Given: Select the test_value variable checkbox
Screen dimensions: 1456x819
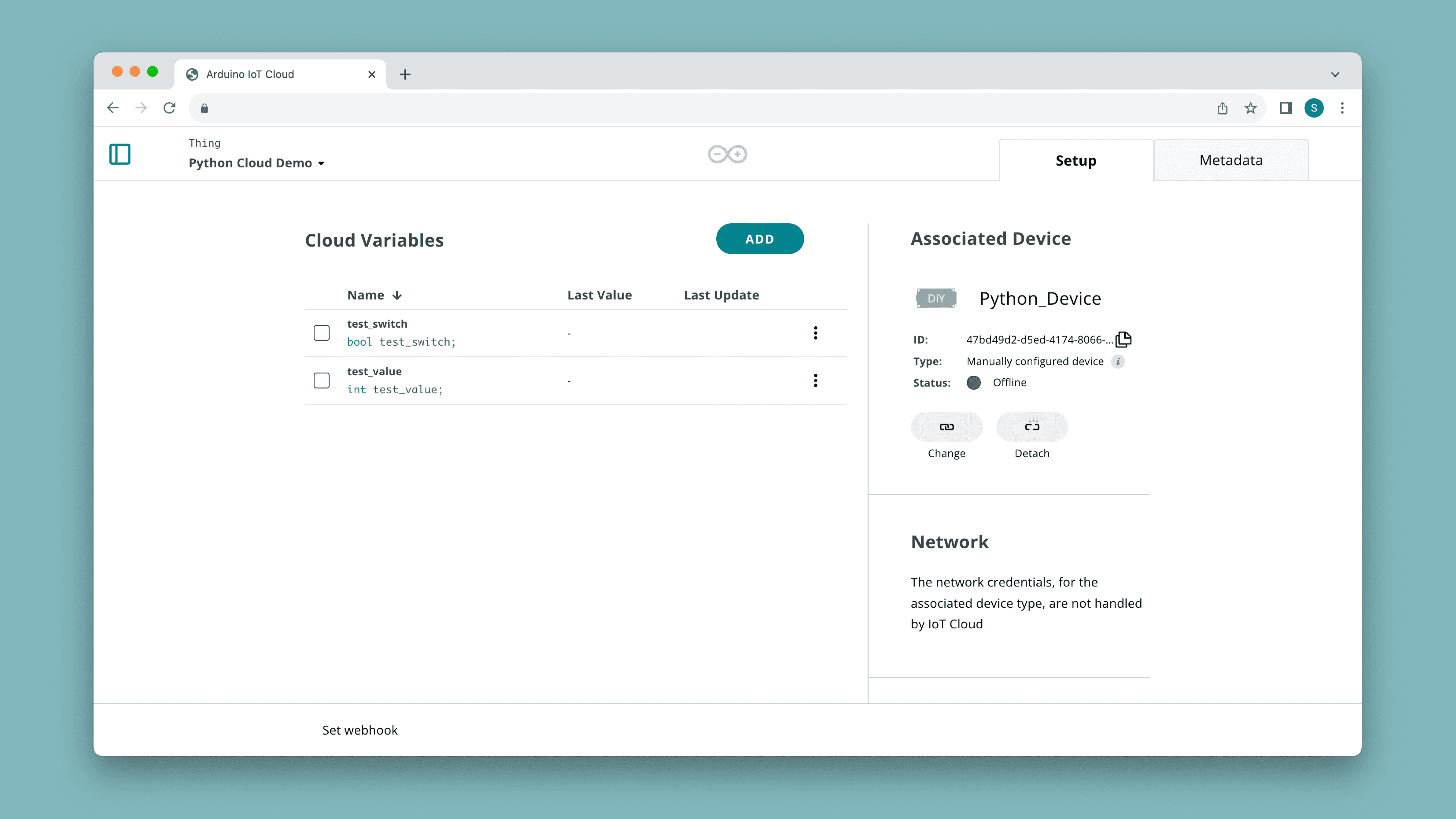Looking at the screenshot, I should pyautogui.click(x=322, y=380).
